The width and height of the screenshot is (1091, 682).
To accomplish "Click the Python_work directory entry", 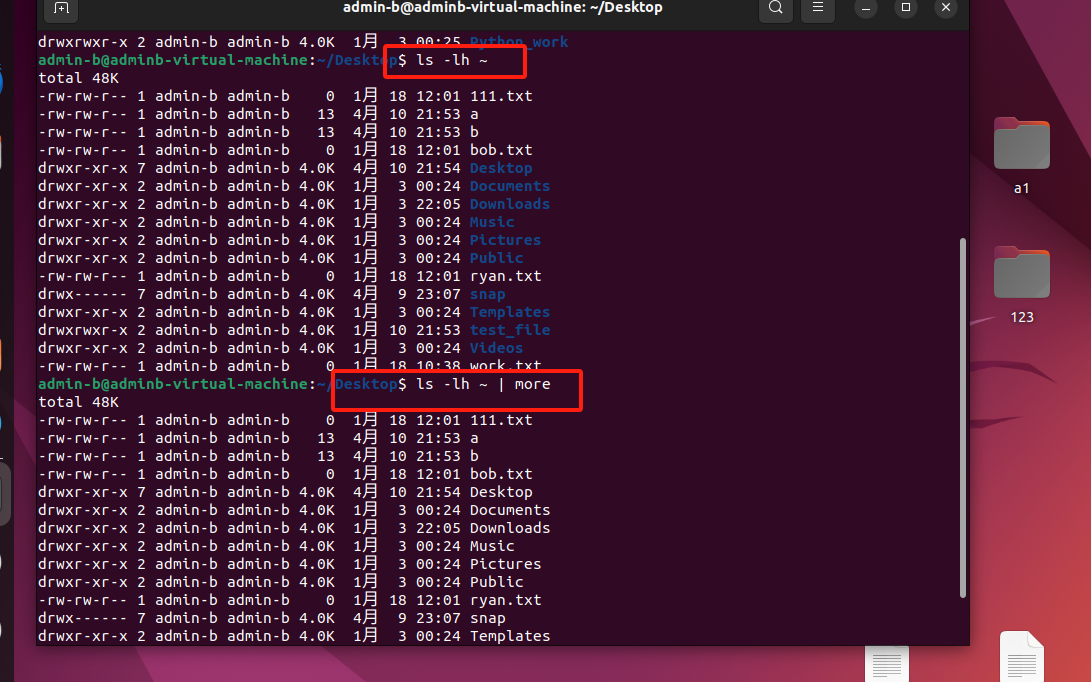I will coord(519,42).
